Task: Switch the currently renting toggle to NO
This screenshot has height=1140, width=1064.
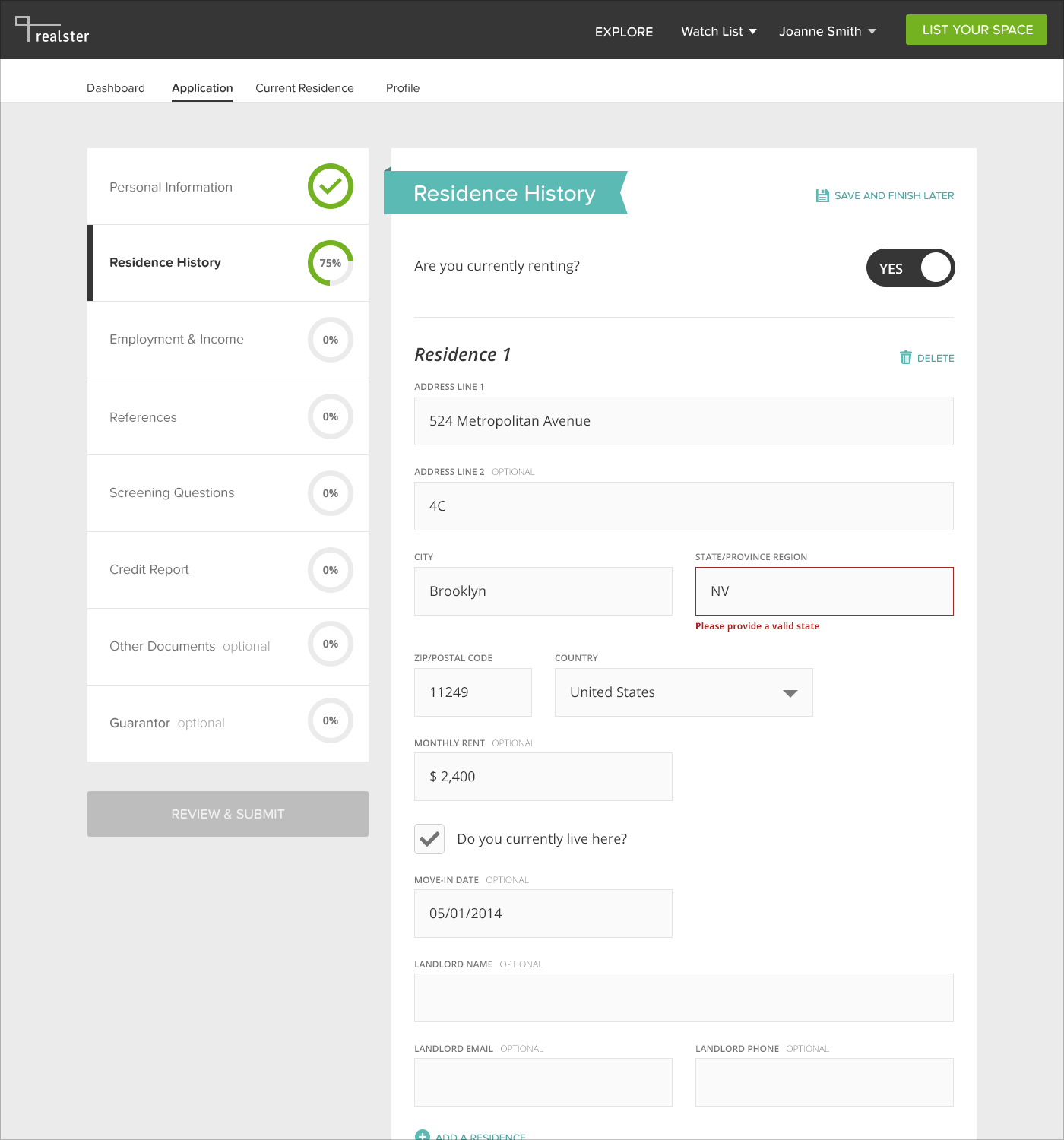Action: 910,268
